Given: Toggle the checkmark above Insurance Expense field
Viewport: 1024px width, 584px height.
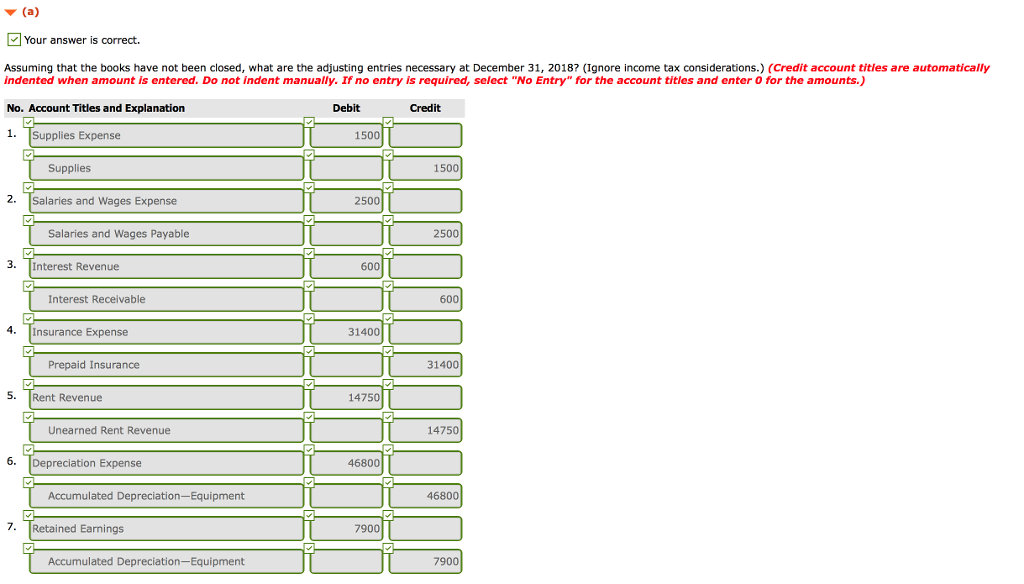Looking at the screenshot, I should pos(27,318).
